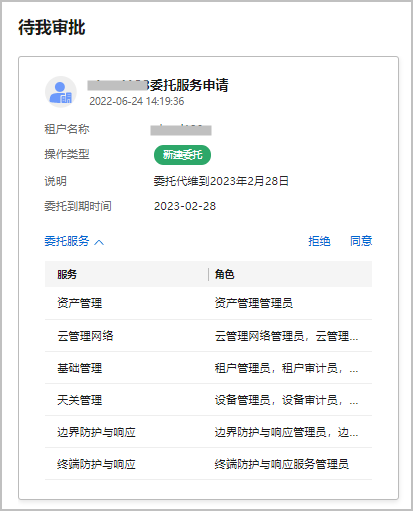Click the column divider between 服务 and 角色
This screenshot has height=511, width=413.
pyautogui.click(x=209, y=274)
